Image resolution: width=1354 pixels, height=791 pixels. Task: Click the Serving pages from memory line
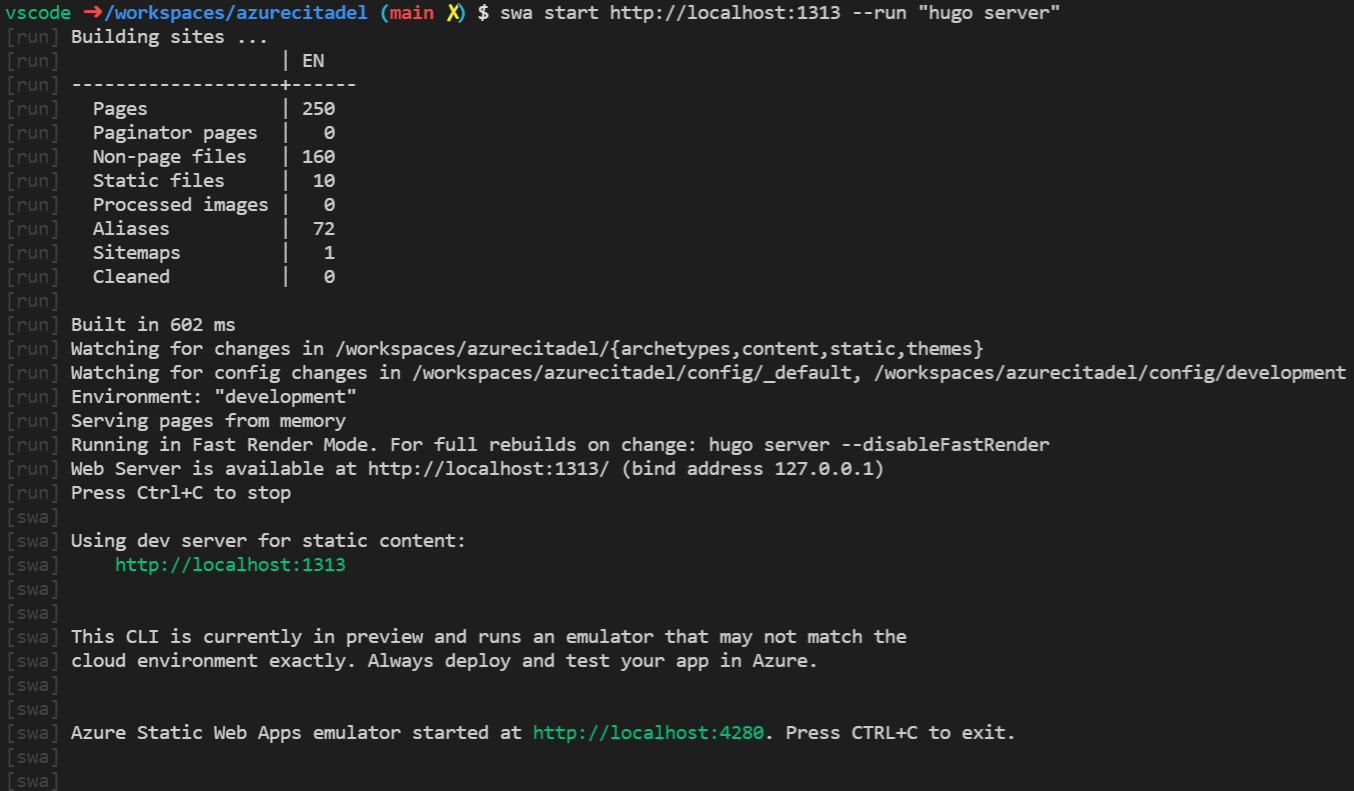tap(208, 421)
